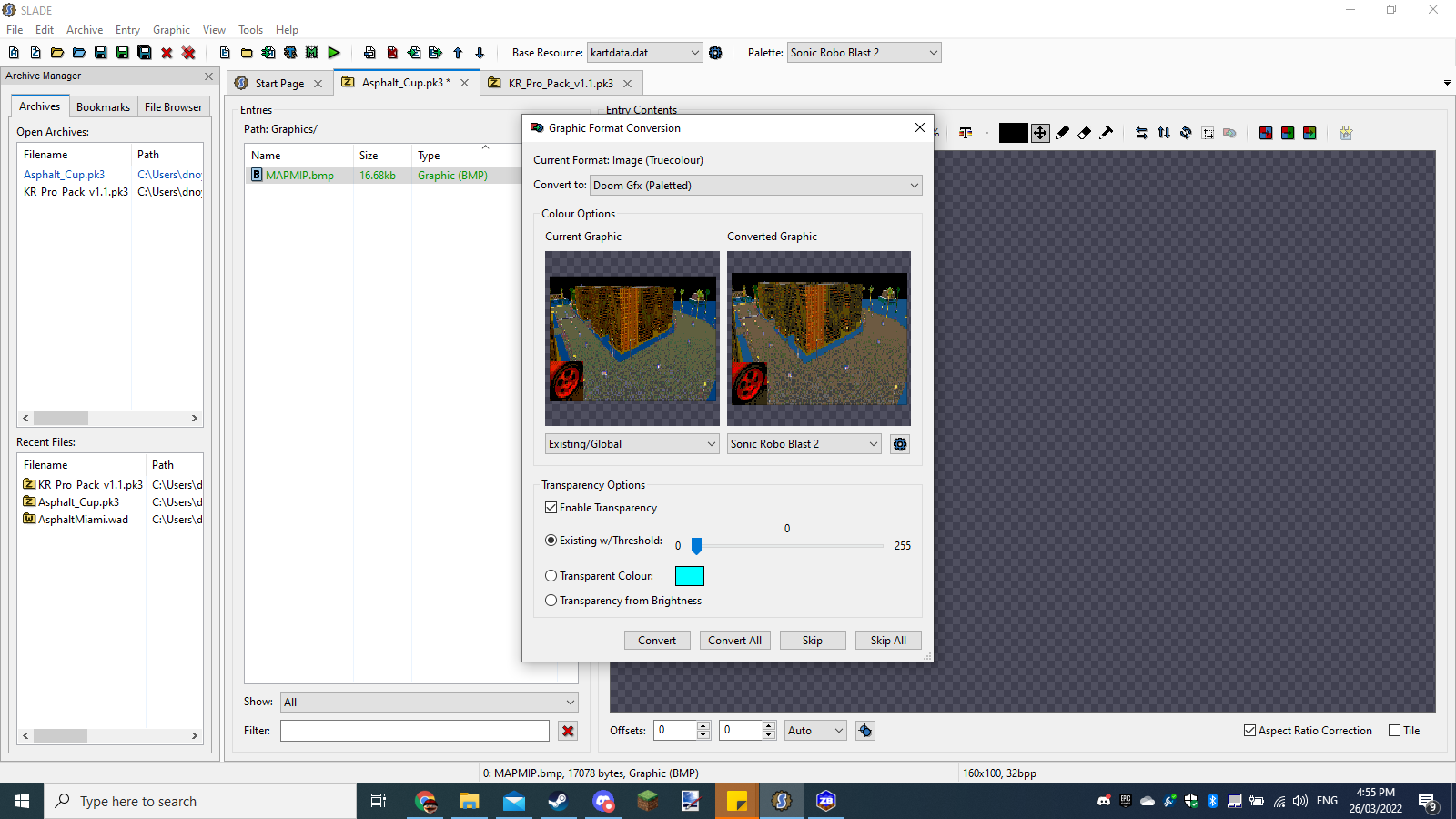The image size is (1456, 819).
Task: Click the New Entry toolbar icon
Action: click(225, 53)
